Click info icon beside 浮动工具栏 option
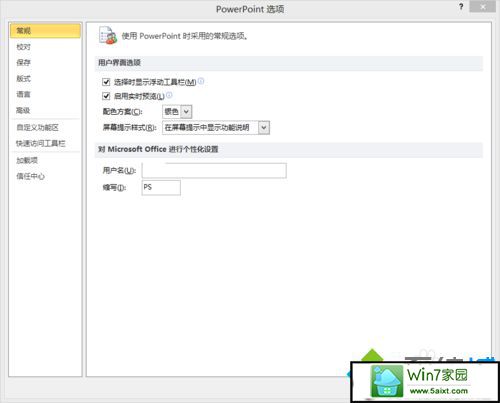500x403 pixels. pos(201,81)
